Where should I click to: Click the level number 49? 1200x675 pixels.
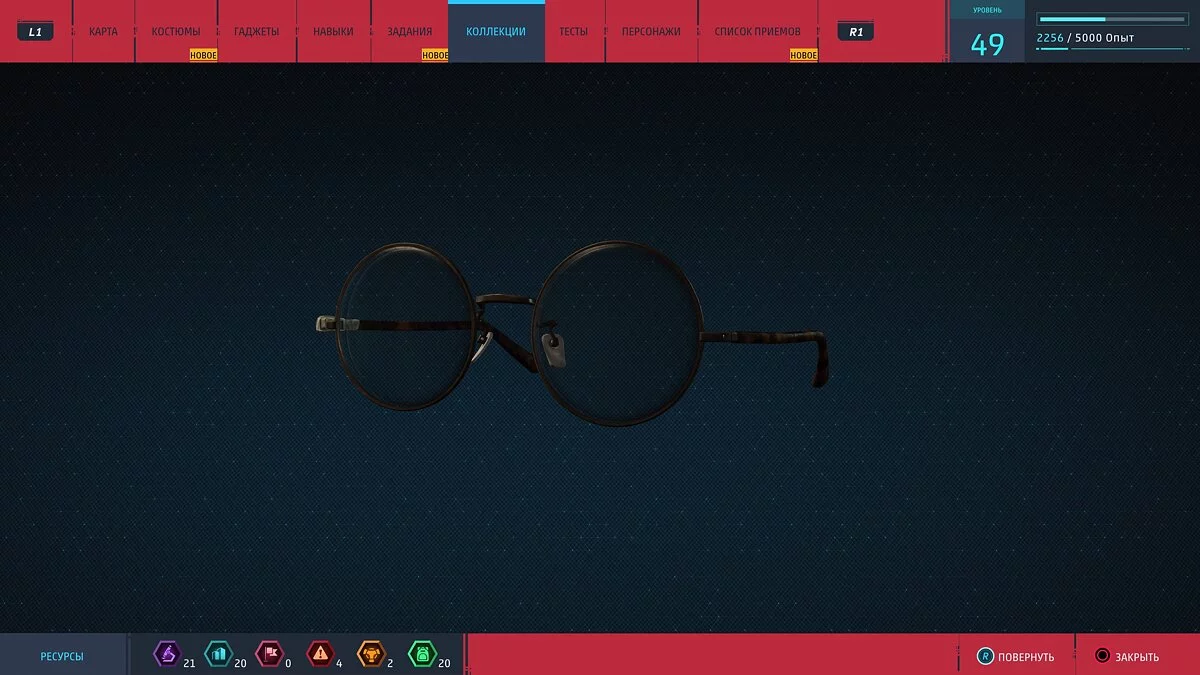[987, 45]
